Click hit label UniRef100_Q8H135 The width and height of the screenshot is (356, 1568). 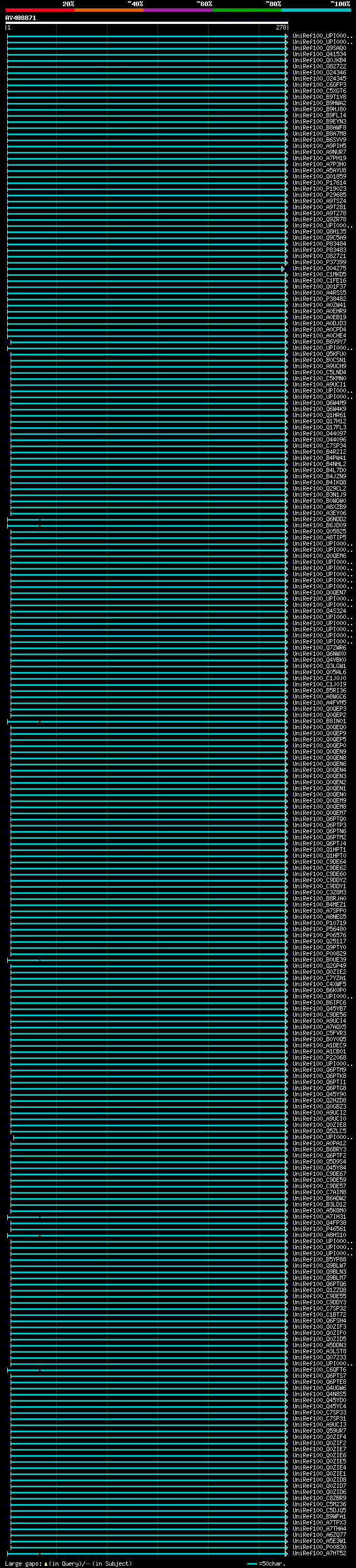pyautogui.click(x=319, y=231)
